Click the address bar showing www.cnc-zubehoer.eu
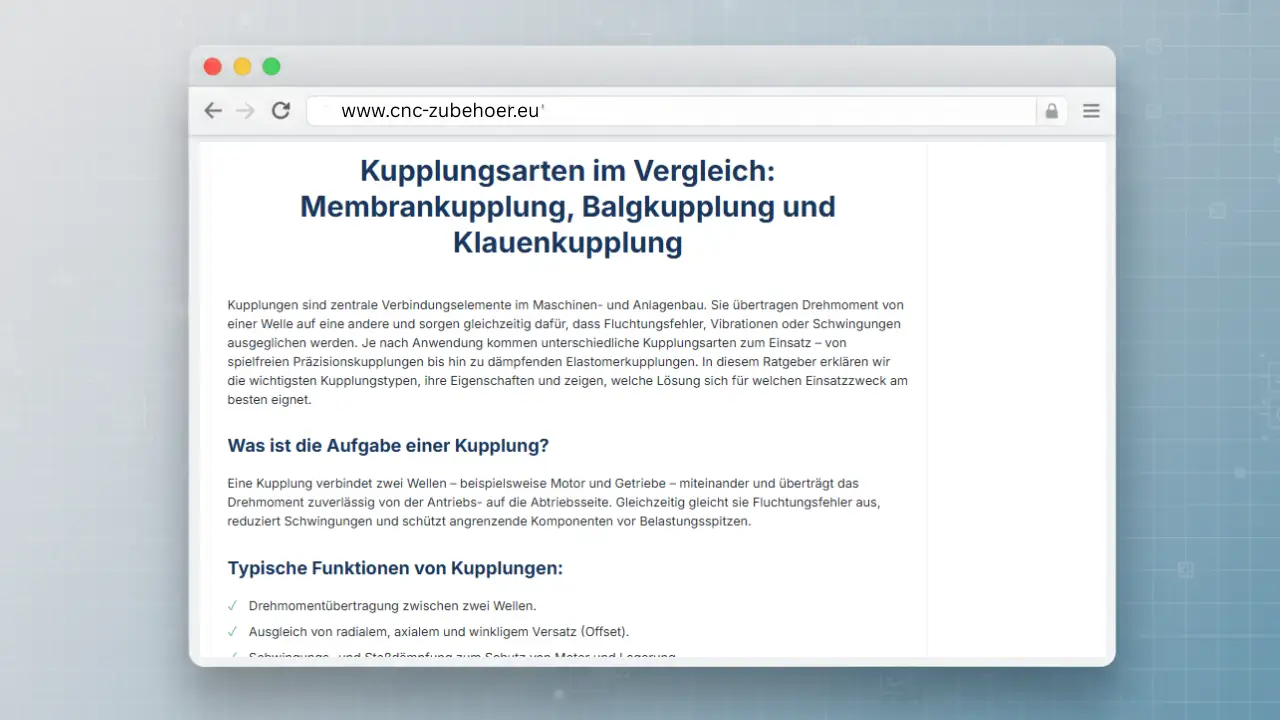Image resolution: width=1280 pixels, height=720 pixels. (x=670, y=111)
